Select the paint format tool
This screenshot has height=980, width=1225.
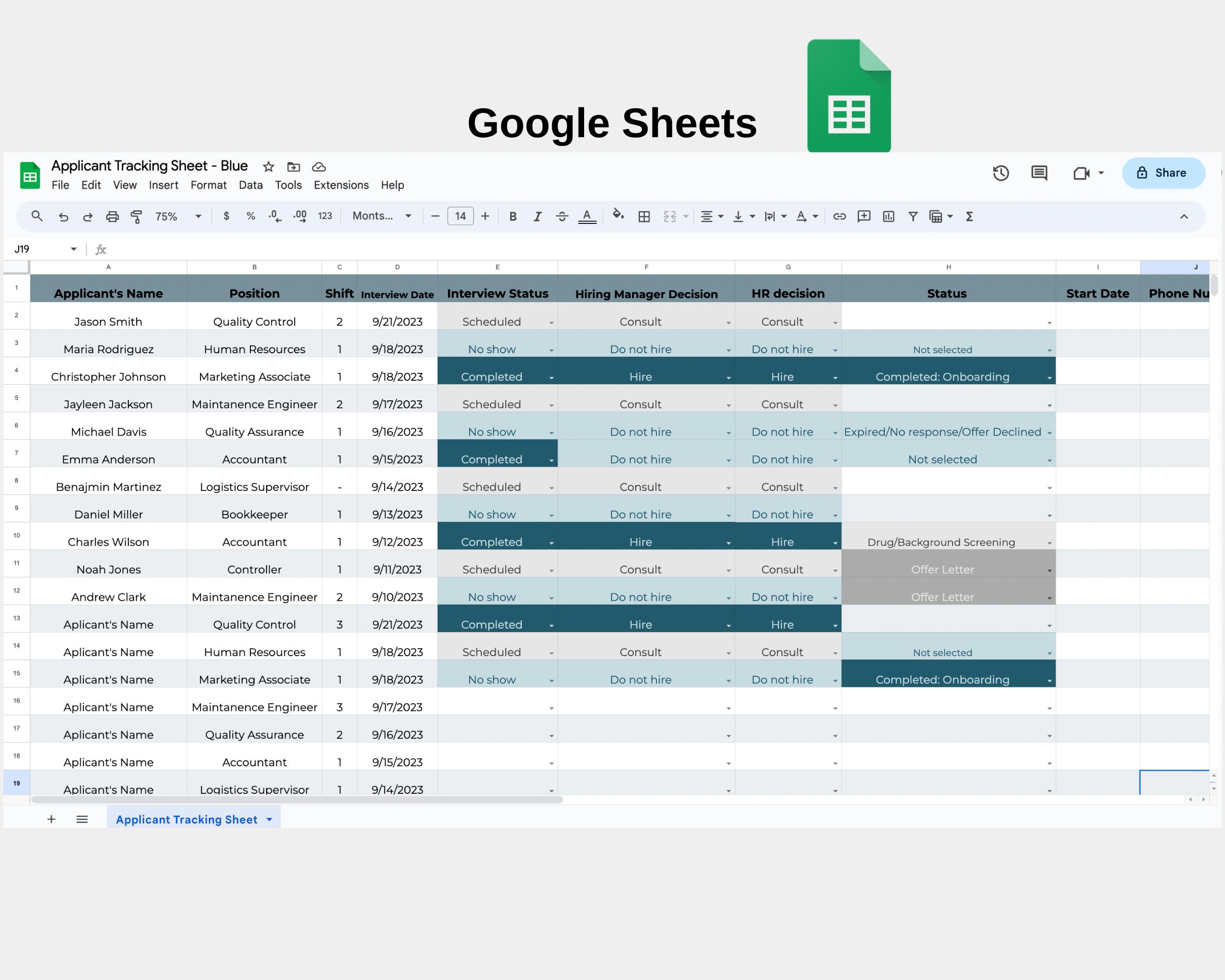tap(136, 217)
